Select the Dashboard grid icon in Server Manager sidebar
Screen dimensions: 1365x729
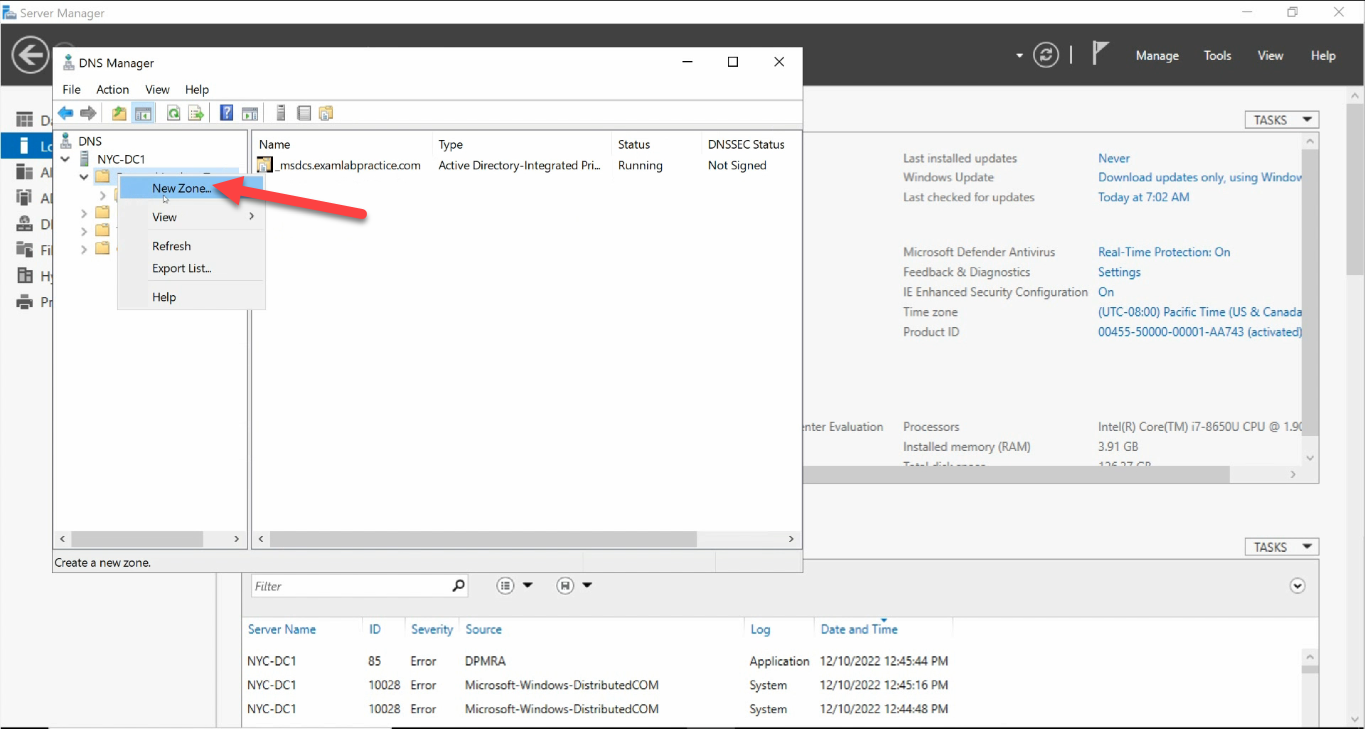tap(25, 120)
